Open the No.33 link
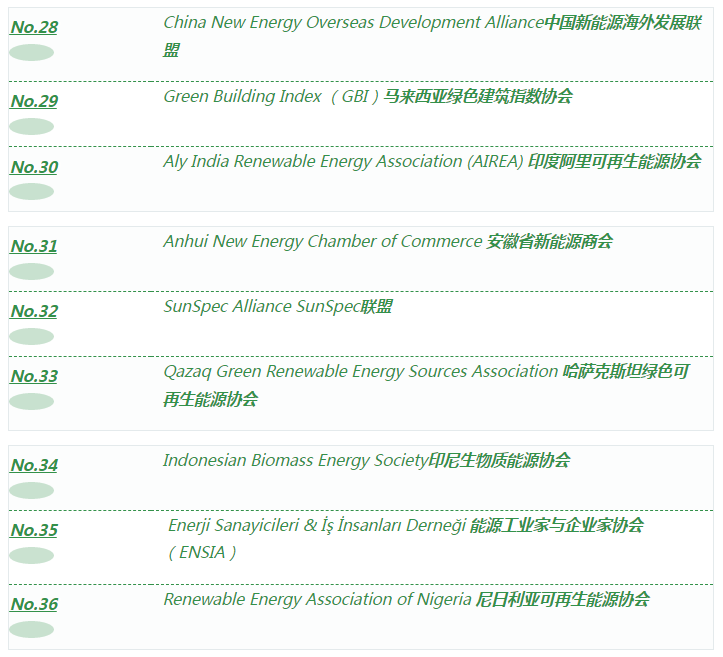 34,376
